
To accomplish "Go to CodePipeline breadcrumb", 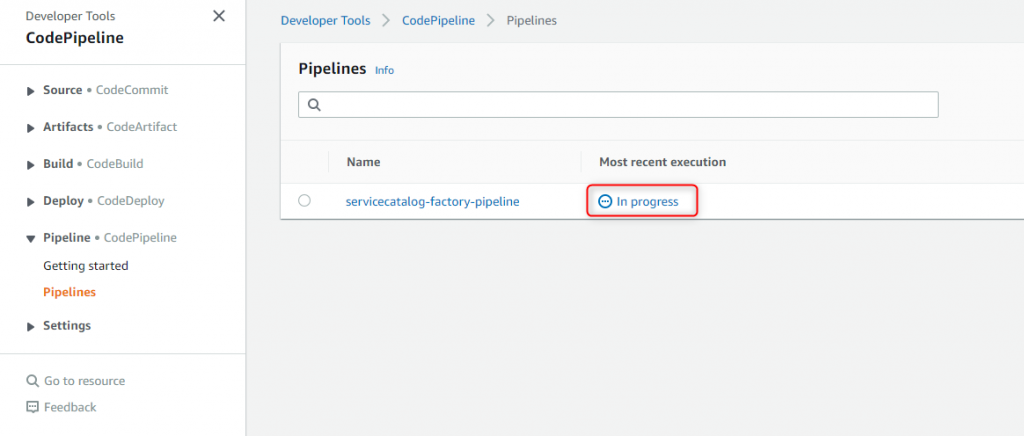I will pos(438,20).
